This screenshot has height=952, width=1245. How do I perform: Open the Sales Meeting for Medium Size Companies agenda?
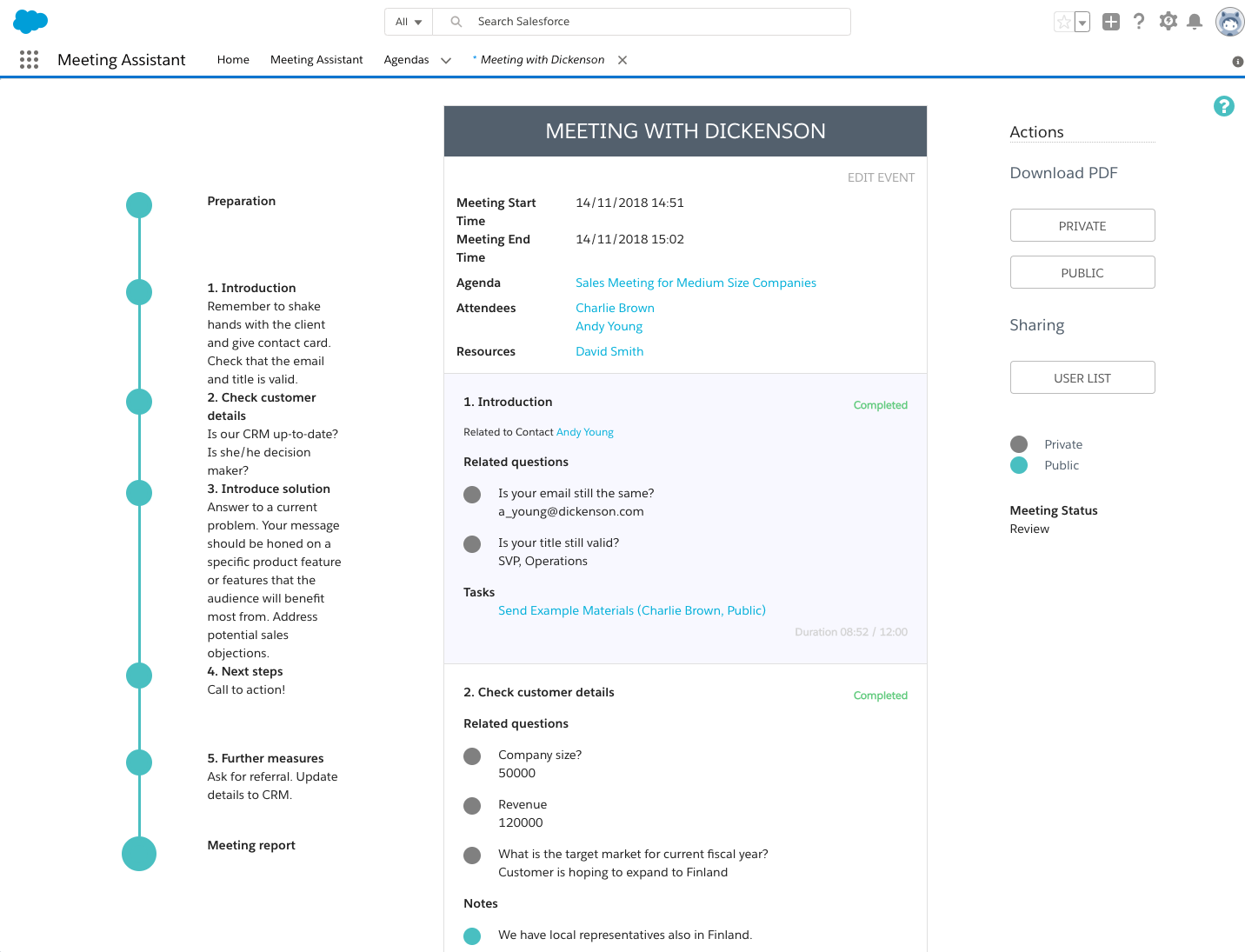696,283
